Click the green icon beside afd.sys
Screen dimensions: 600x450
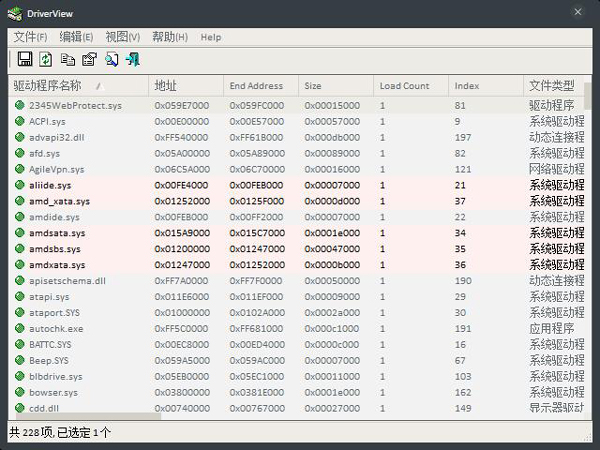[20, 153]
